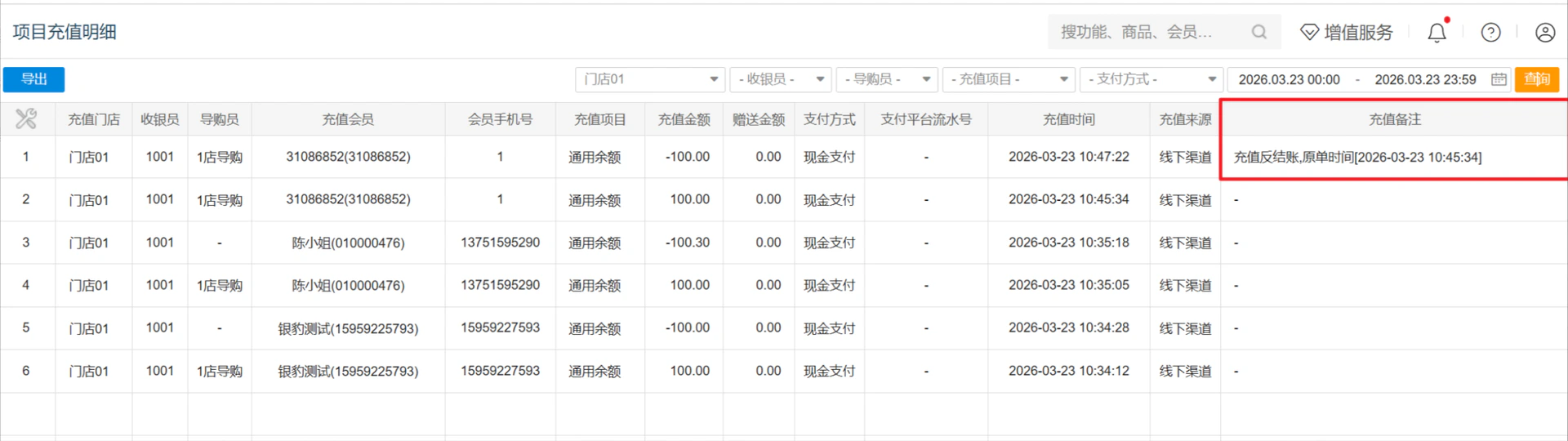Open the notification bell
The height and width of the screenshot is (441, 1568).
tap(1437, 32)
